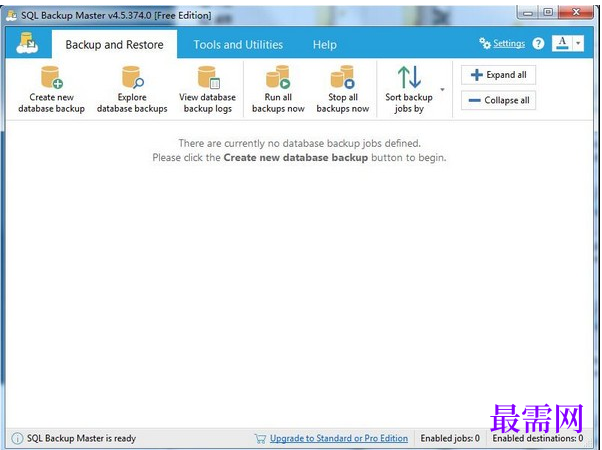The width and height of the screenshot is (602, 450).
Task: Click Stop all backups now
Action: pos(343,89)
